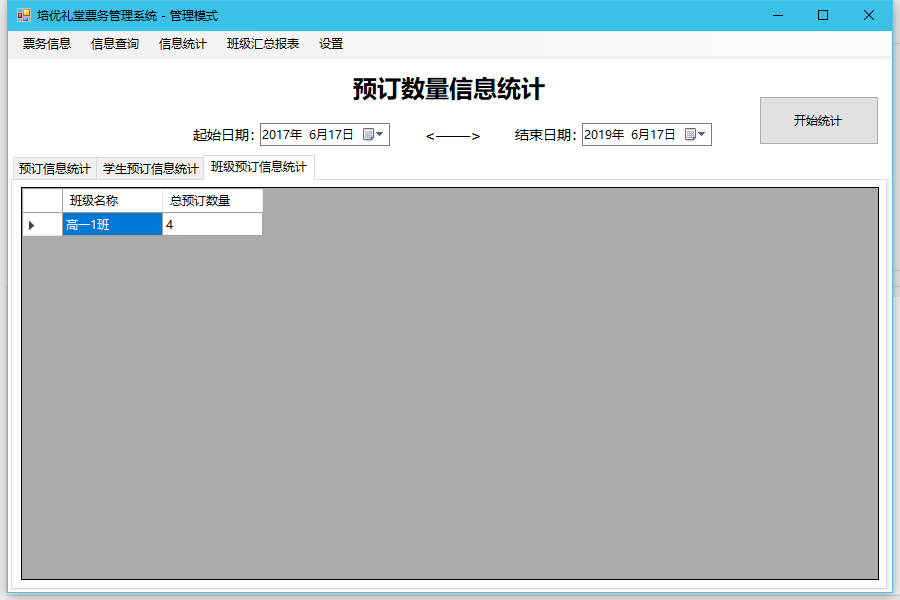Open the 班级汇总报表 menu
This screenshot has height=600, width=900.
(263, 44)
